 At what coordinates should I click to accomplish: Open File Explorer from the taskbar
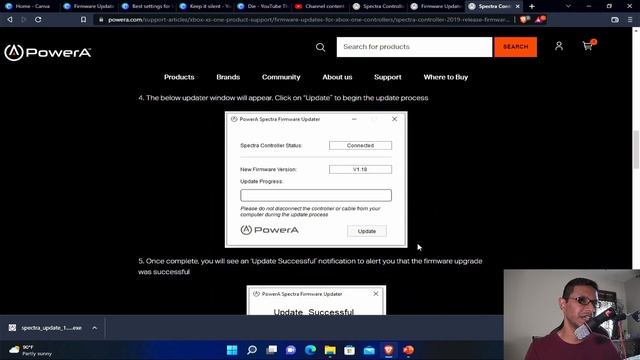tap(330, 350)
